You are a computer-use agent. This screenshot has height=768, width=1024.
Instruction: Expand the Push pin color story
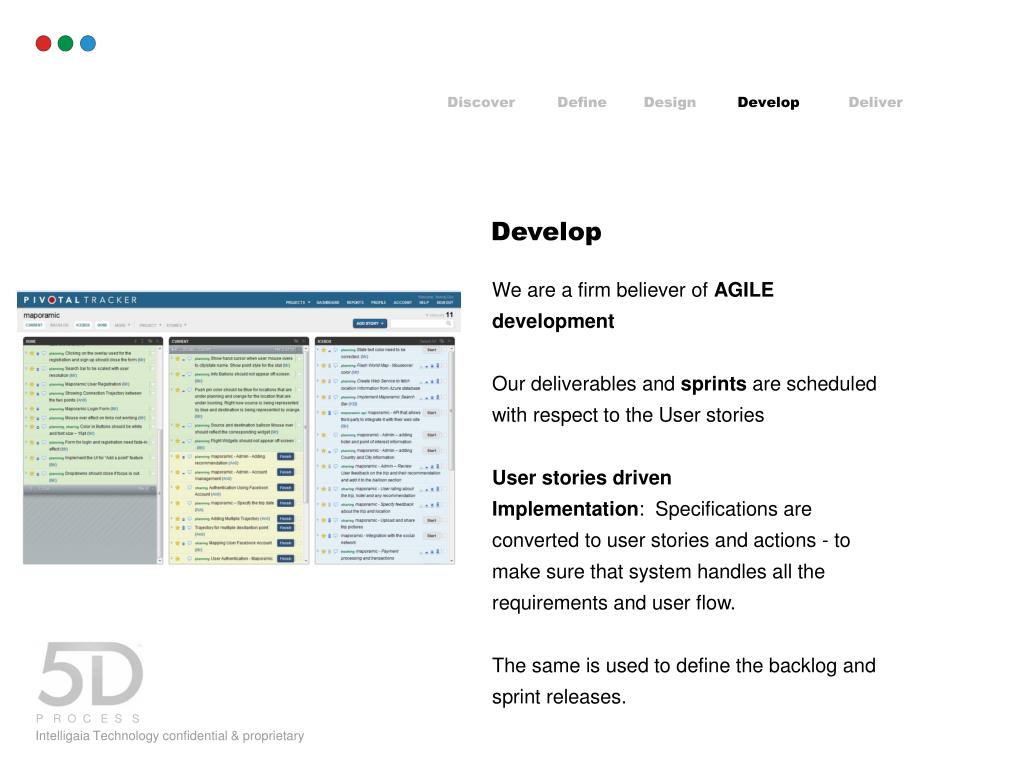point(172,389)
